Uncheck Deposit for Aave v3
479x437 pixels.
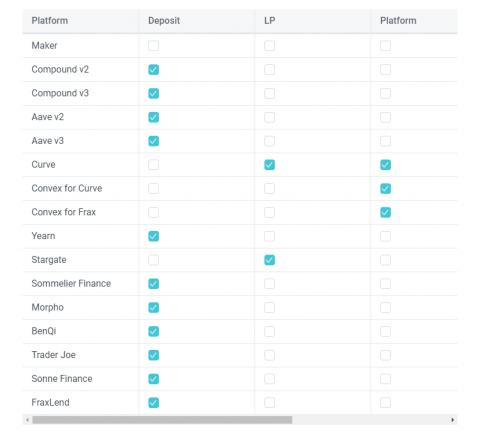point(153,141)
